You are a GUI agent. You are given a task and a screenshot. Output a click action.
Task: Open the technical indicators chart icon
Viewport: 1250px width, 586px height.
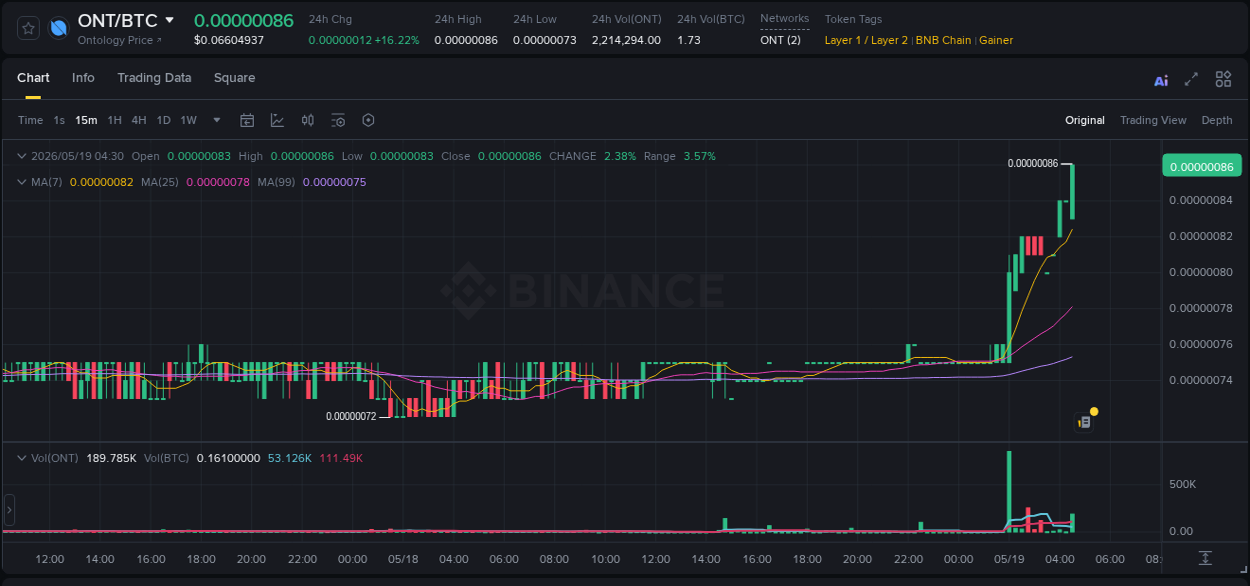click(x=277, y=120)
